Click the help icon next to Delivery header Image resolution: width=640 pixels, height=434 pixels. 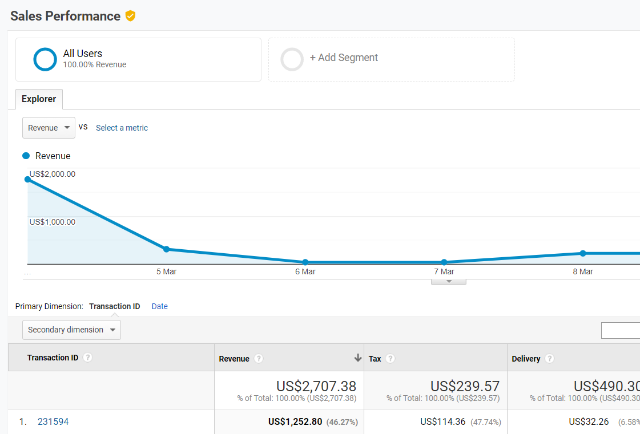coord(550,358)
